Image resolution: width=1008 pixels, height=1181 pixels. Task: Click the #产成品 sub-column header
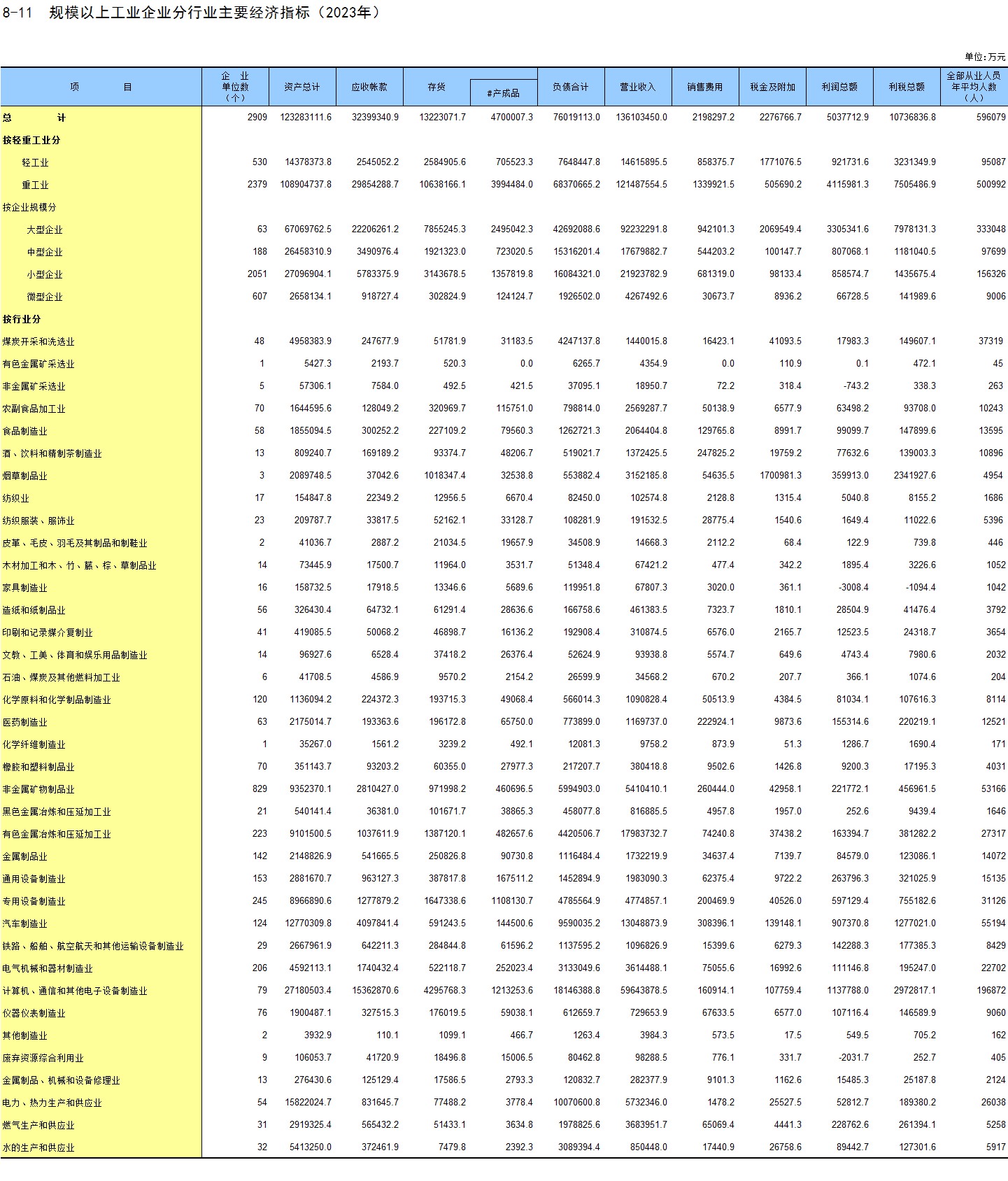pos(504,93)
